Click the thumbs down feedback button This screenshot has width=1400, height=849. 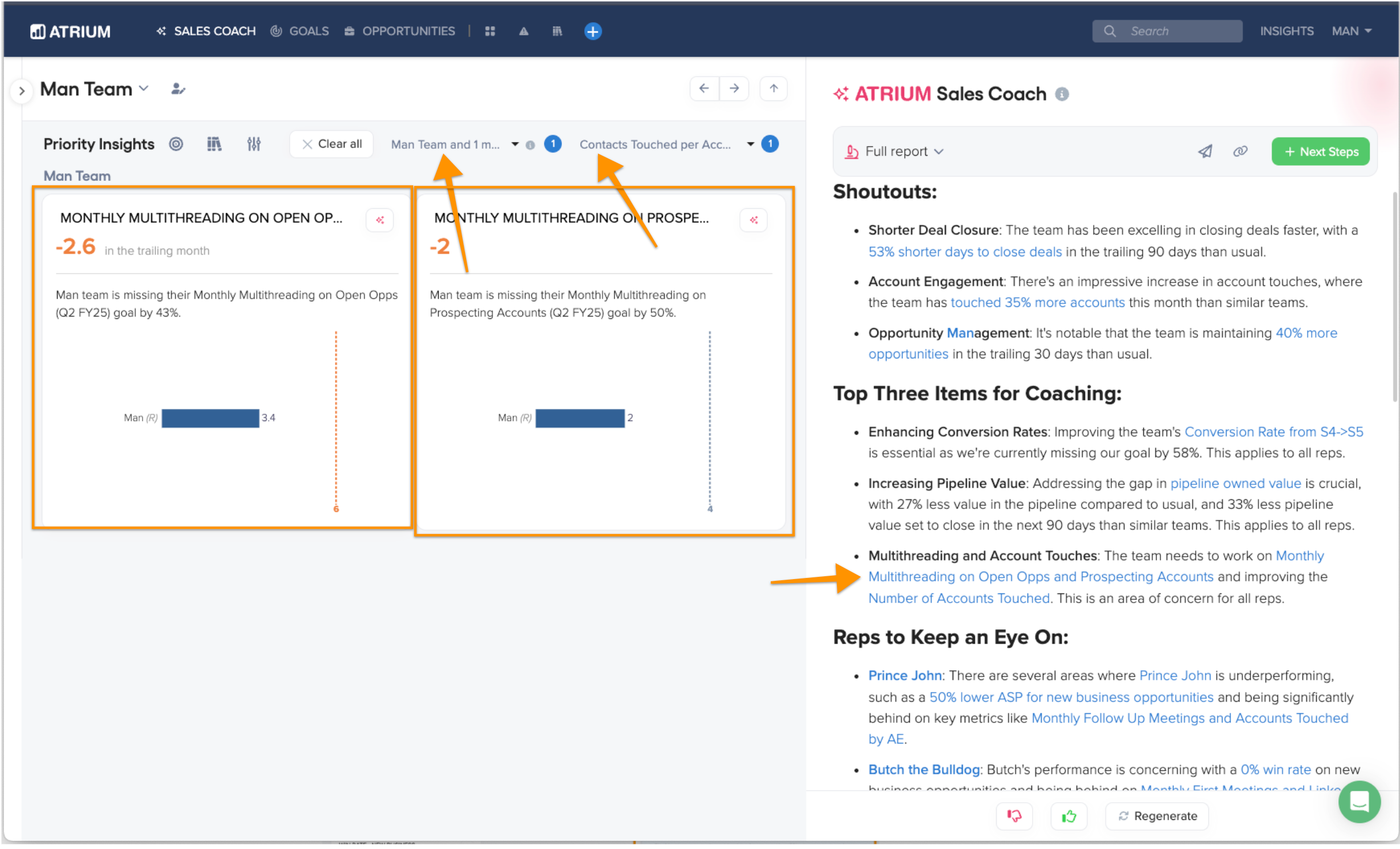click(1014, 815)
